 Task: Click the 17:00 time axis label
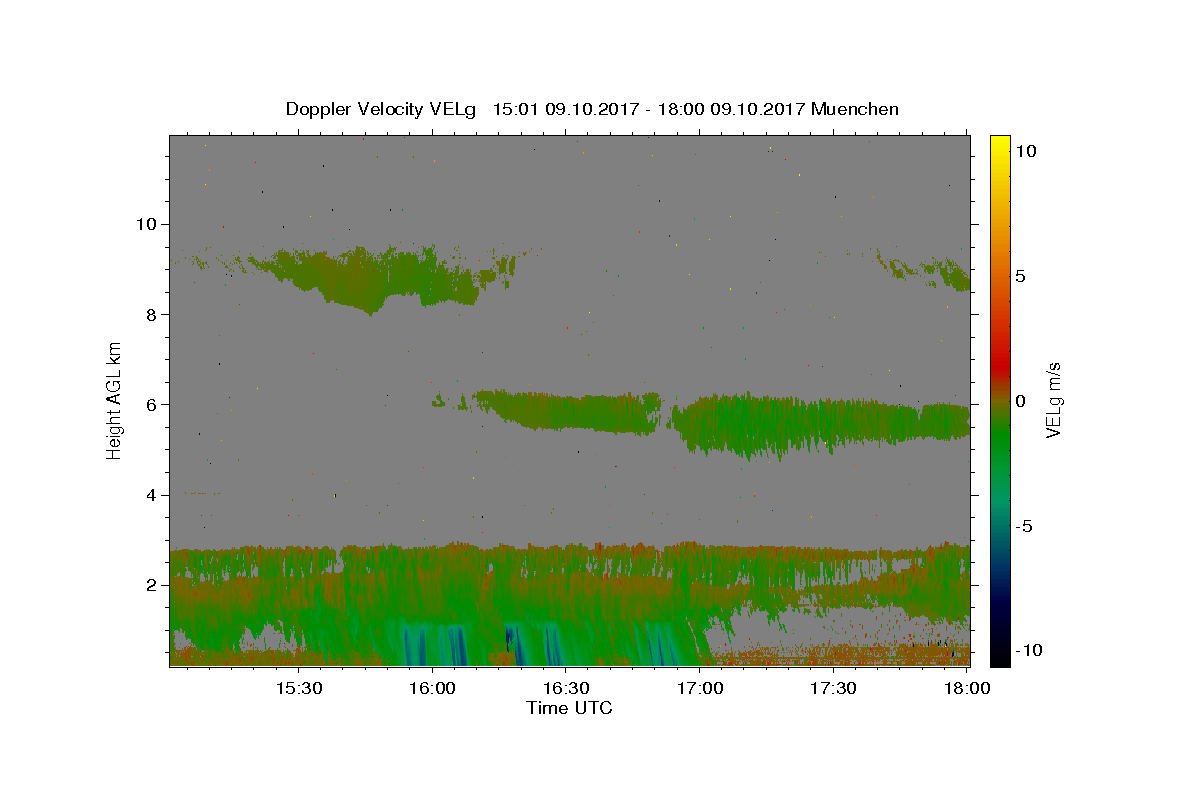700,689
